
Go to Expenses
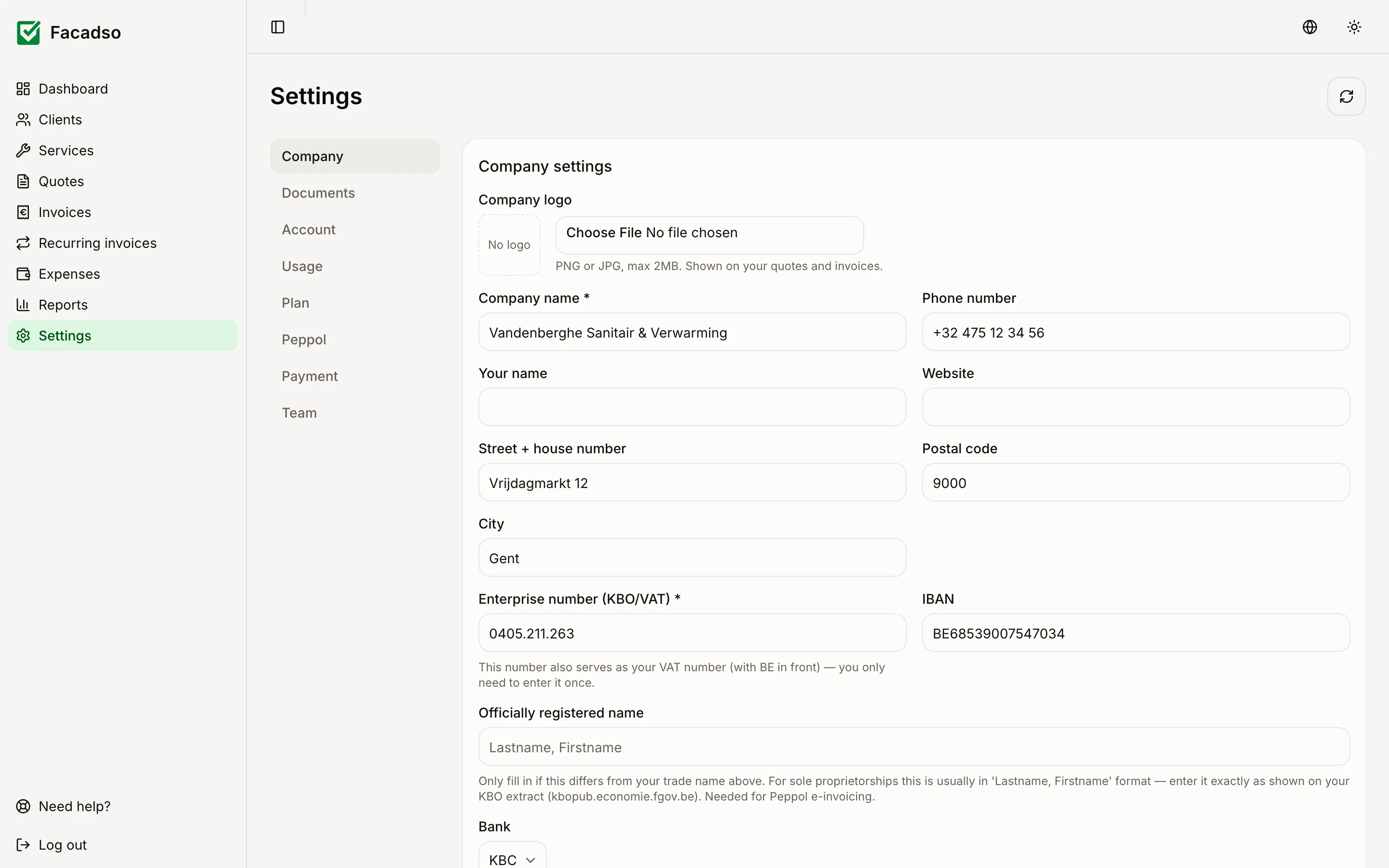123,274
